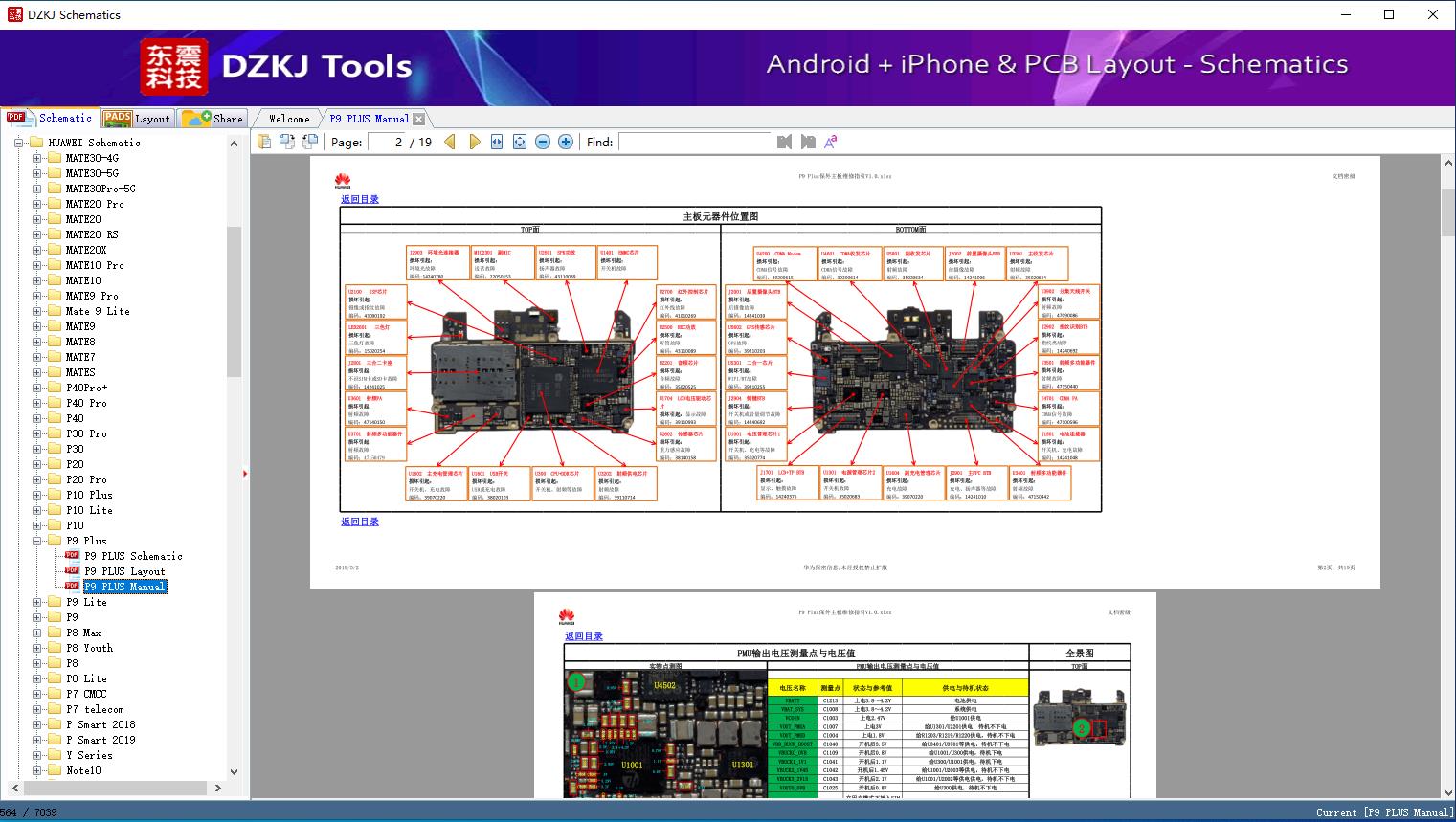1456x822 pixels.
Task: Collapse the side panel with red arrow
Action: (245, 474)
